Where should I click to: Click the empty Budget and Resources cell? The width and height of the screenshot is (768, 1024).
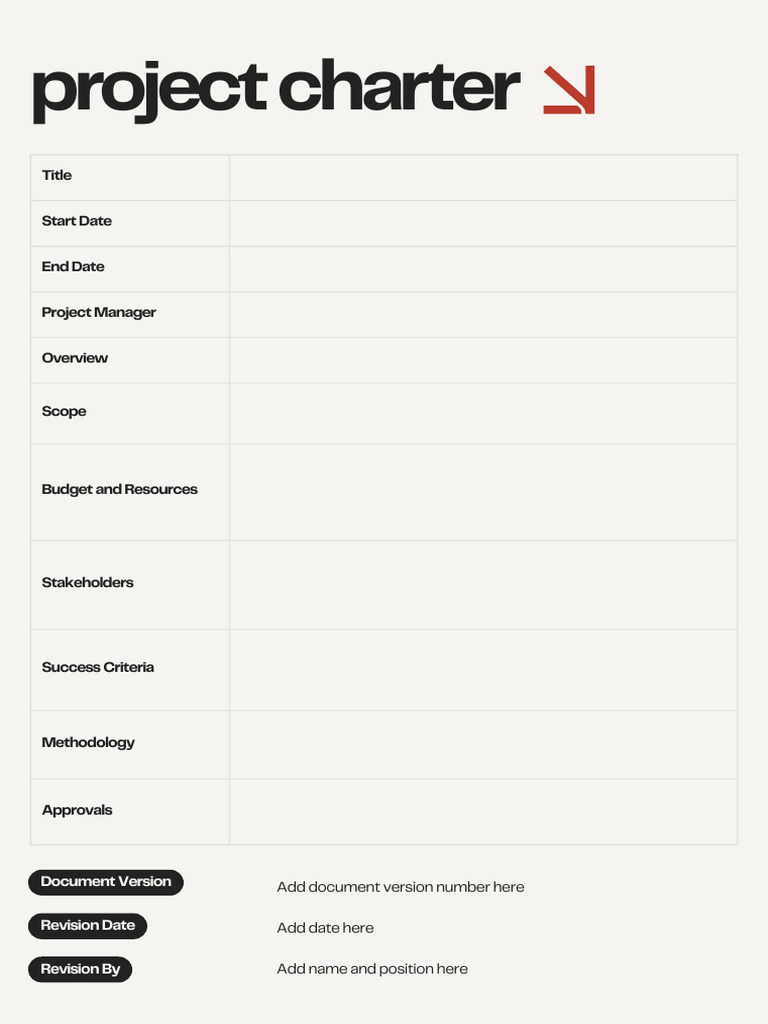(x=483, y=492)
